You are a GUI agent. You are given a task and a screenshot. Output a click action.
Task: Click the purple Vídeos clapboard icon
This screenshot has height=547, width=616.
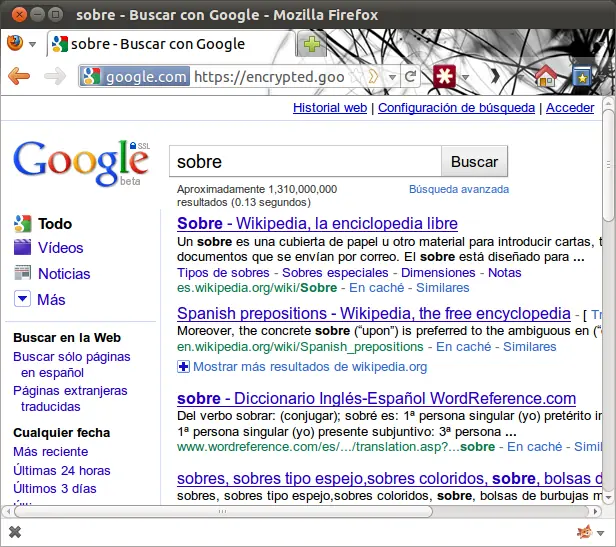(x=22, y=247)
